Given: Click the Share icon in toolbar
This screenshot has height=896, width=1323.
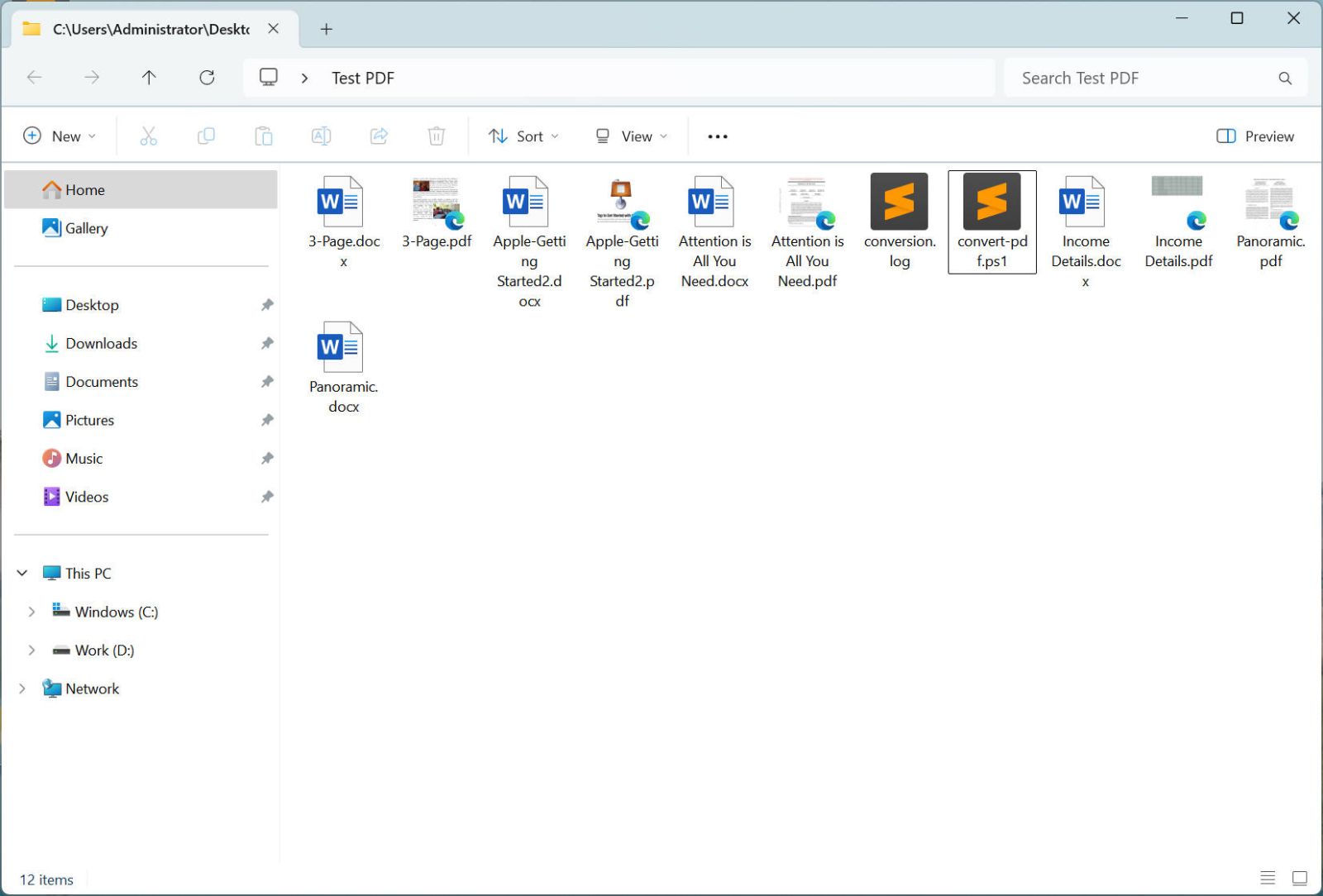Looking at the screenshot, I should (x=379, y=136).
